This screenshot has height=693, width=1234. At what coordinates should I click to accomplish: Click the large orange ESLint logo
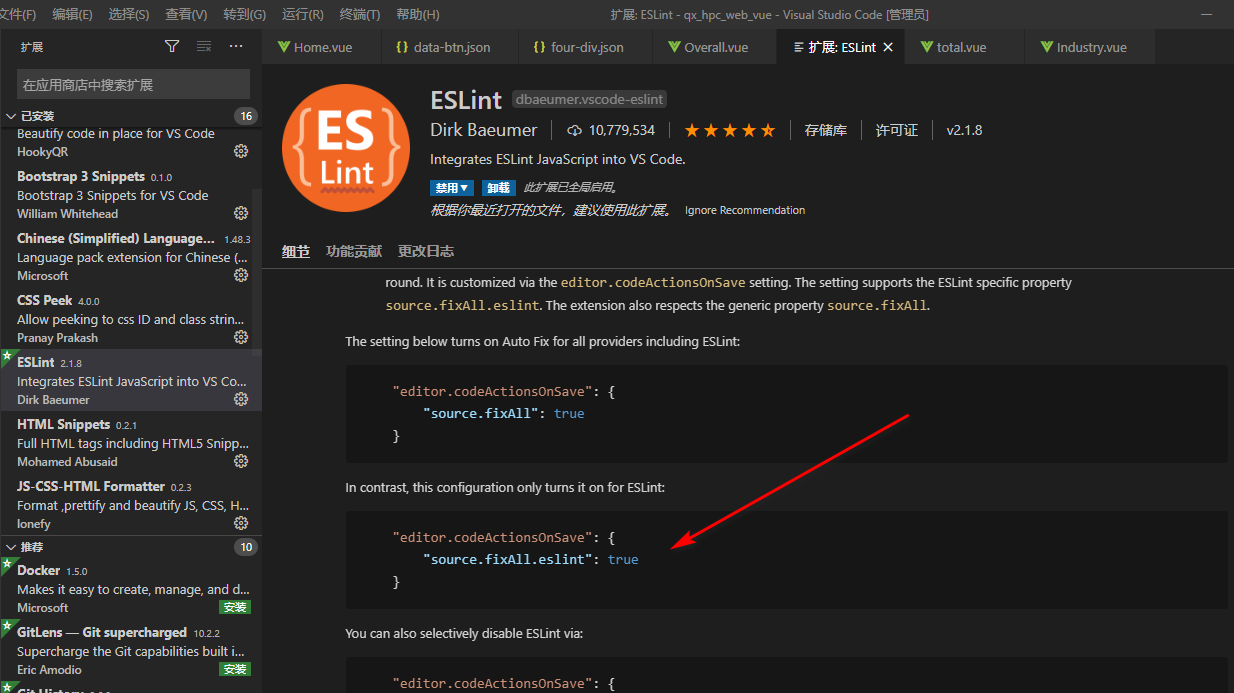point(346,148)
